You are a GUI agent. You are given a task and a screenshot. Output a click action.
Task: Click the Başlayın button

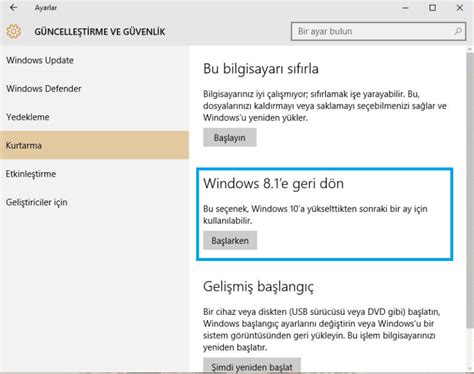[x=230, y=138]
